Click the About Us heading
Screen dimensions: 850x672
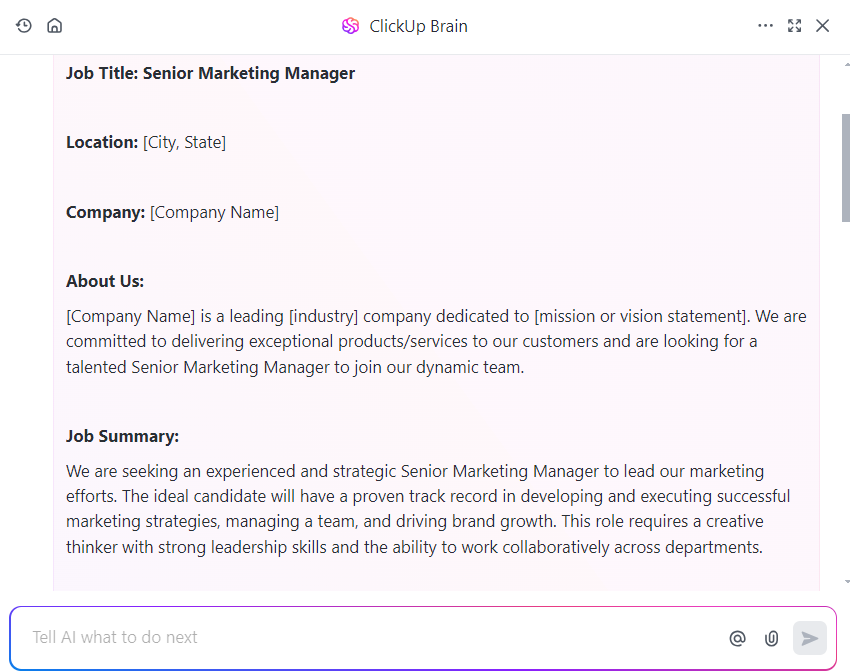click(105, 281)
